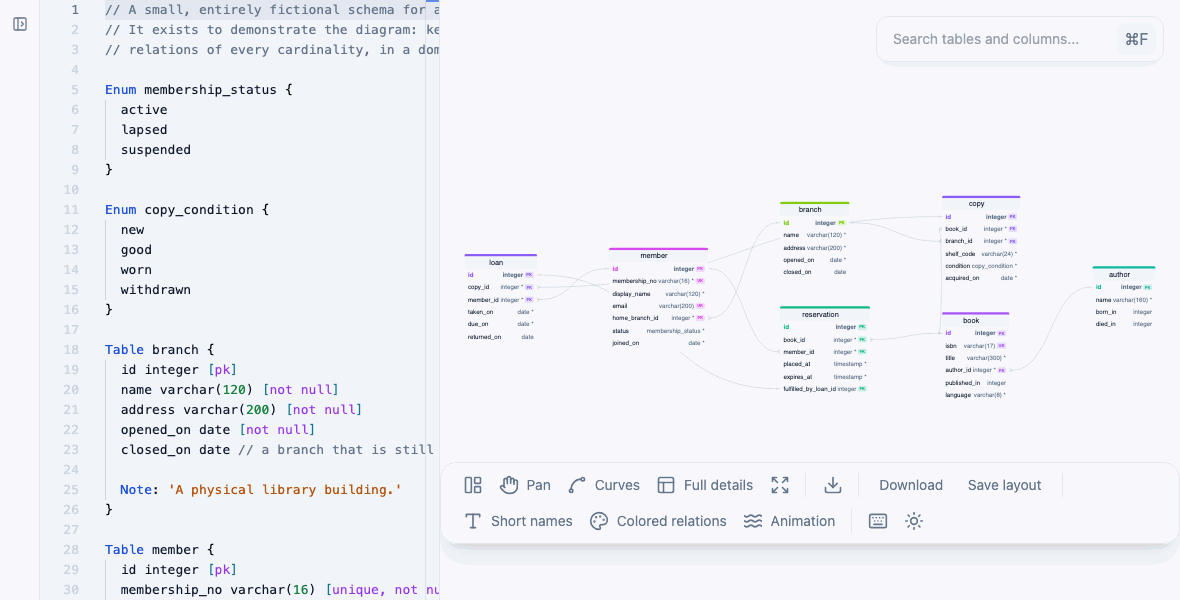Click died_in column in author table

click(x=1124, y=324)
